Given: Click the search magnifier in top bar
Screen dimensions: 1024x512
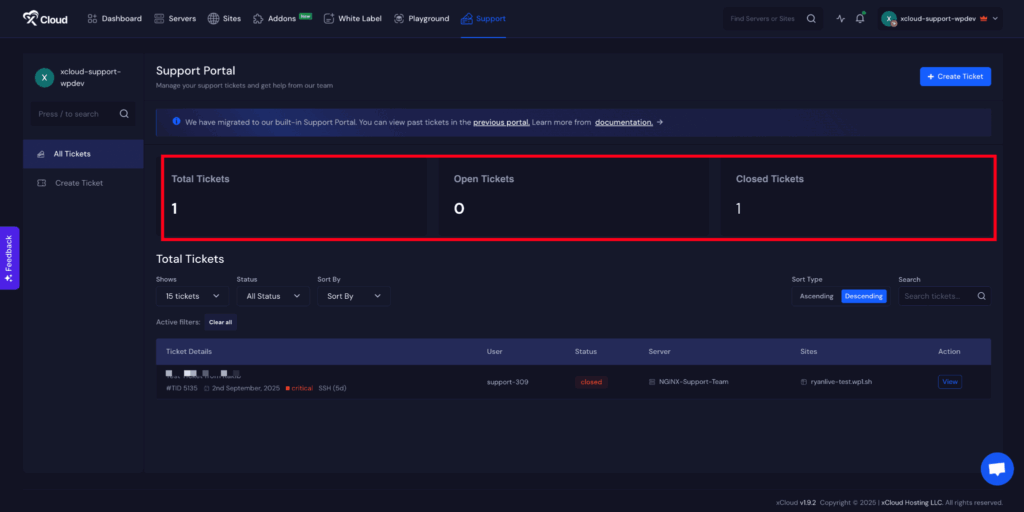Looking at the screenshot, I should coord(811,18).
